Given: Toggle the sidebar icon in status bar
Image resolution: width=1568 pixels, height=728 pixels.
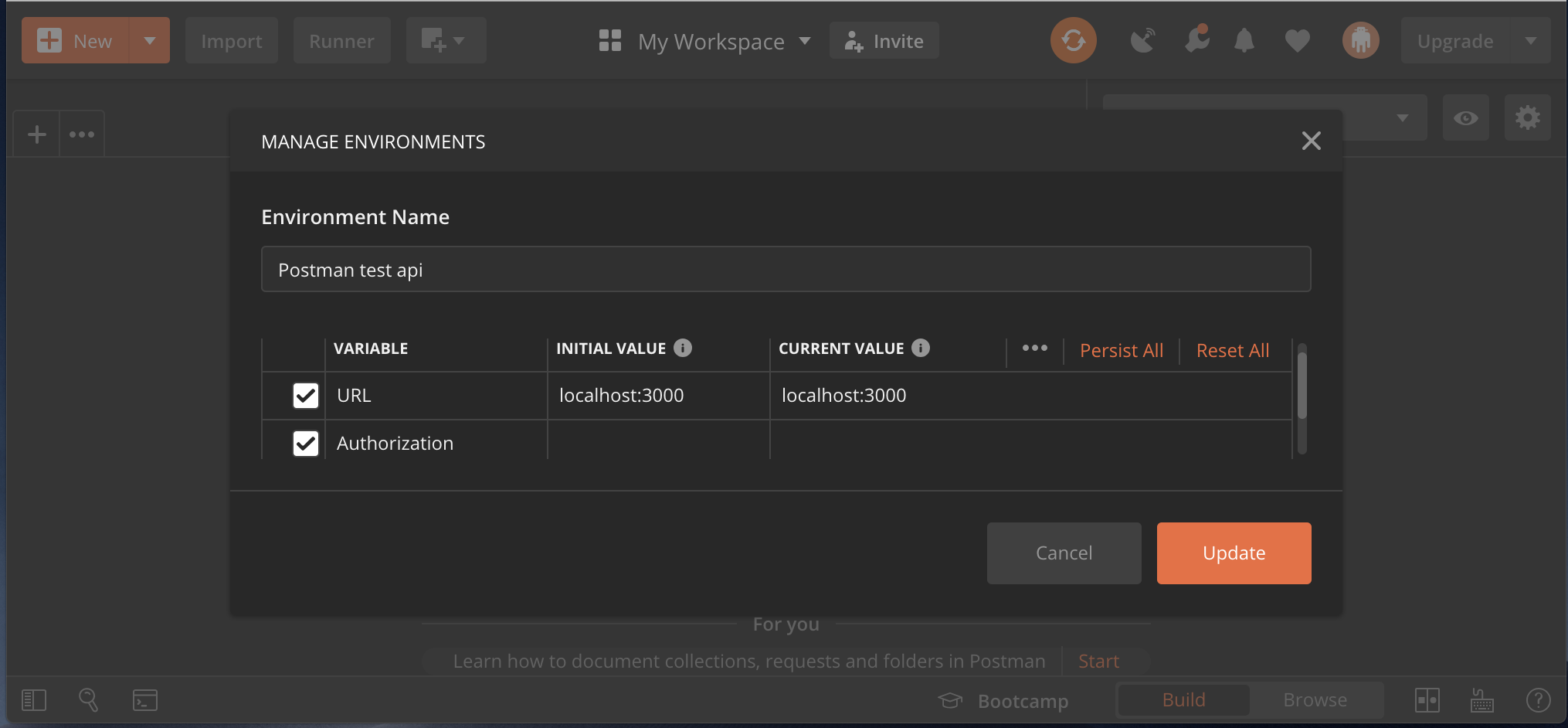Looking at the screenshot, I should click(34, 700).
